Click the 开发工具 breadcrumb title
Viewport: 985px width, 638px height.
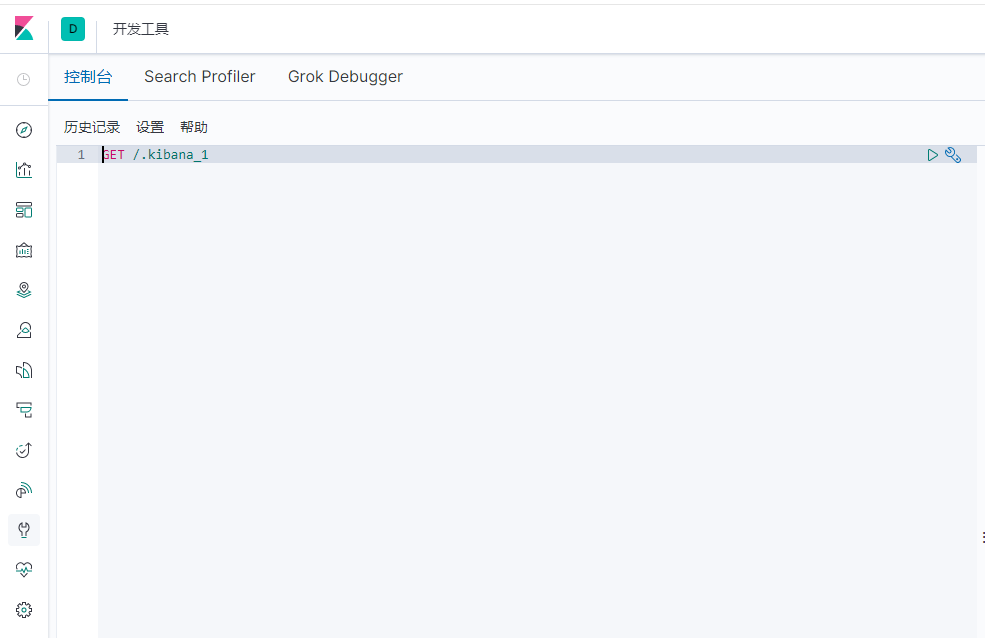tap(141, 30)
